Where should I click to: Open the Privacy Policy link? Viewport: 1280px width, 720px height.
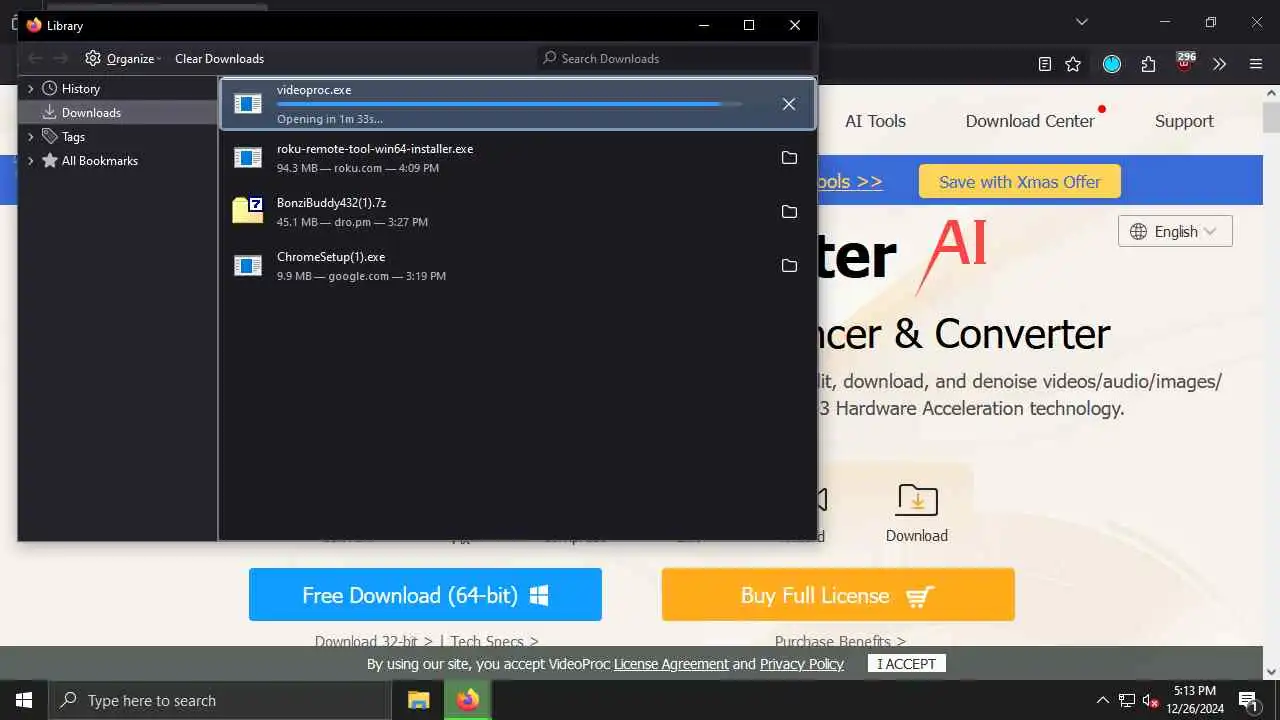click(x=802, y=664)
